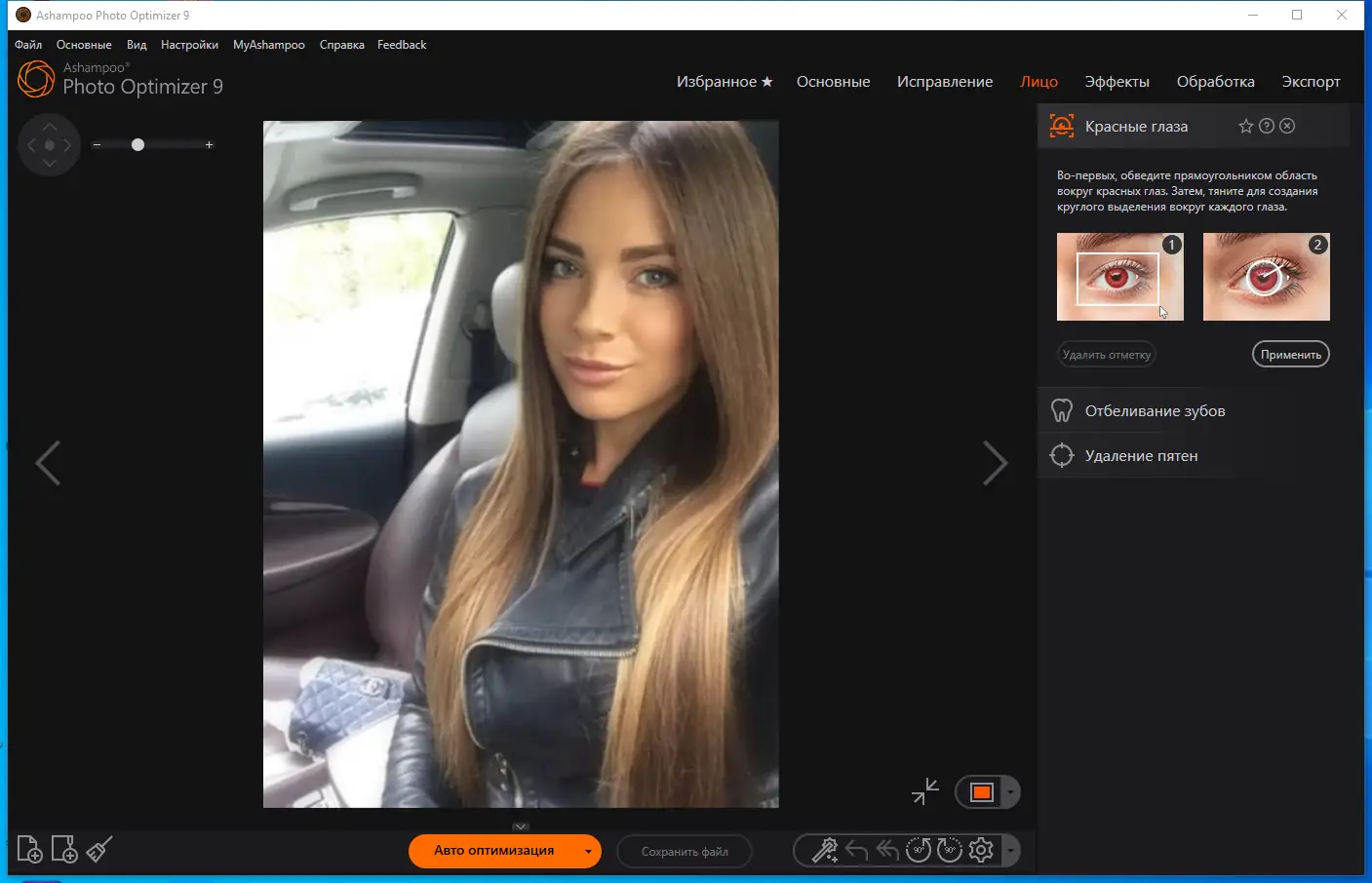Click the woman's photo in the preview

point(521,464)
